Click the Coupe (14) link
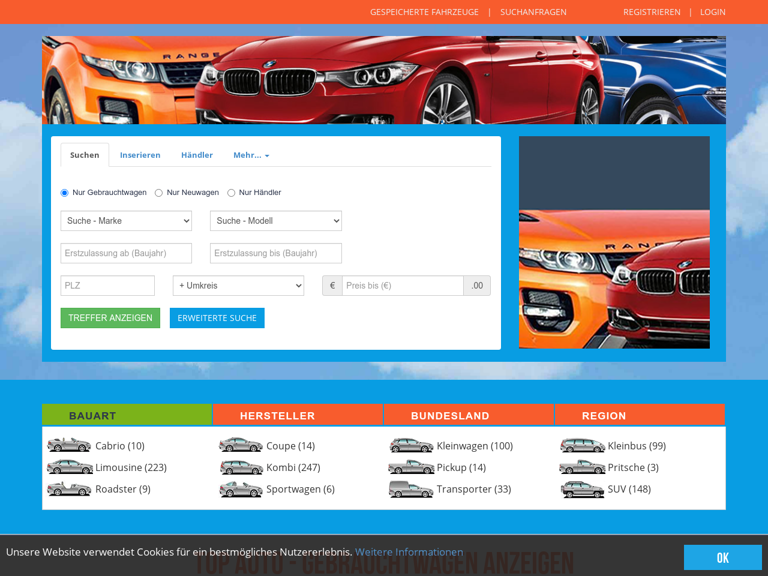 pyautogui.click(x=290, y=446)
